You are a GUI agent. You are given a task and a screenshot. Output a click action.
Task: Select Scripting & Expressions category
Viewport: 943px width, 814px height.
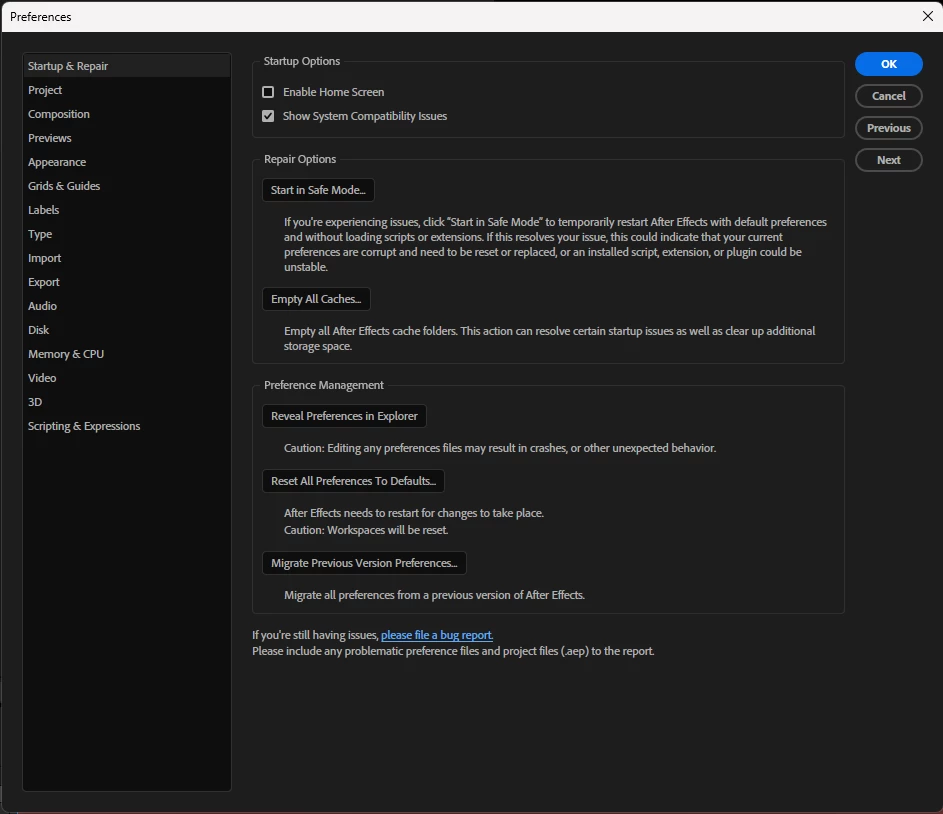click(x=126, y=426)
